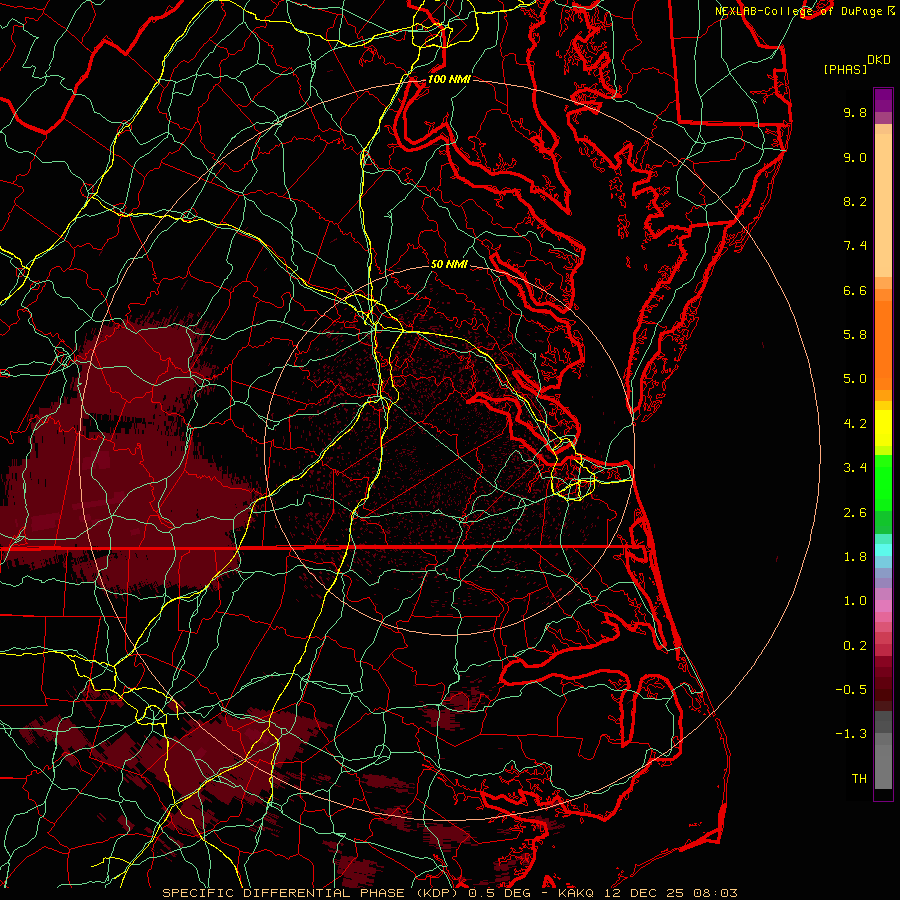The image size is (900, 900).
Task: Click the KAKQ radar site identifier
Action: (x=575, y=893)
